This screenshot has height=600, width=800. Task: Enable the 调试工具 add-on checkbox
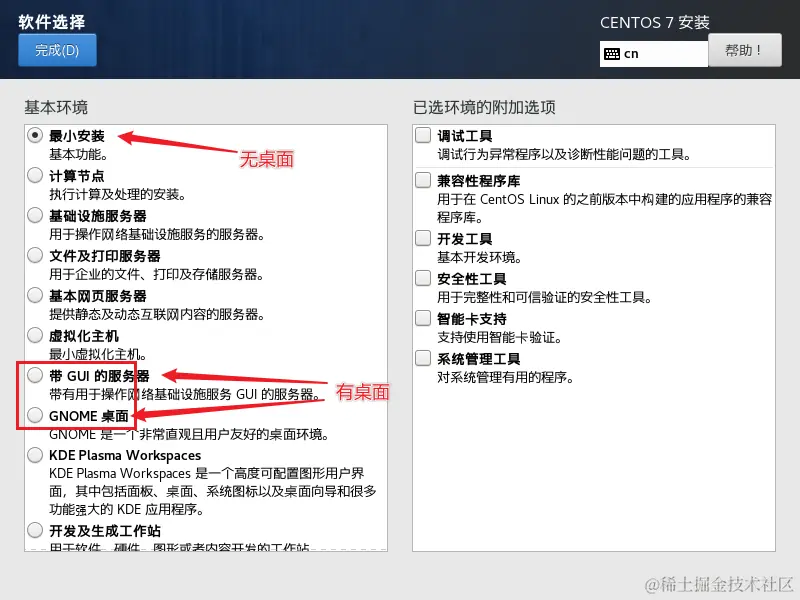click(423, 135)
